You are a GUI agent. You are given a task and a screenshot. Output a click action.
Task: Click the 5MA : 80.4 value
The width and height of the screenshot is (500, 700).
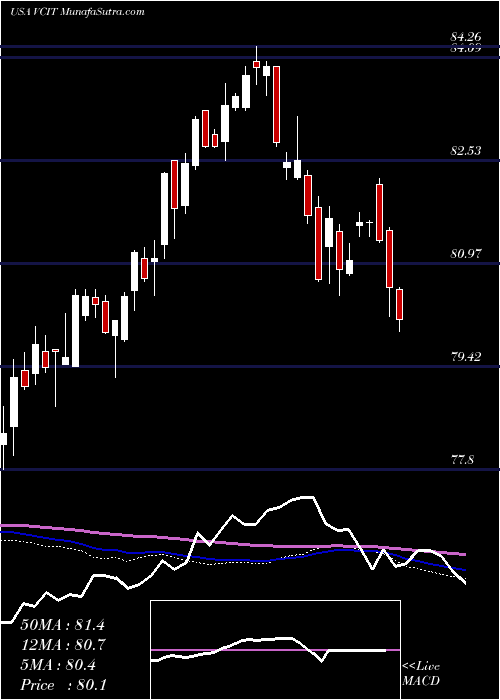58,665
